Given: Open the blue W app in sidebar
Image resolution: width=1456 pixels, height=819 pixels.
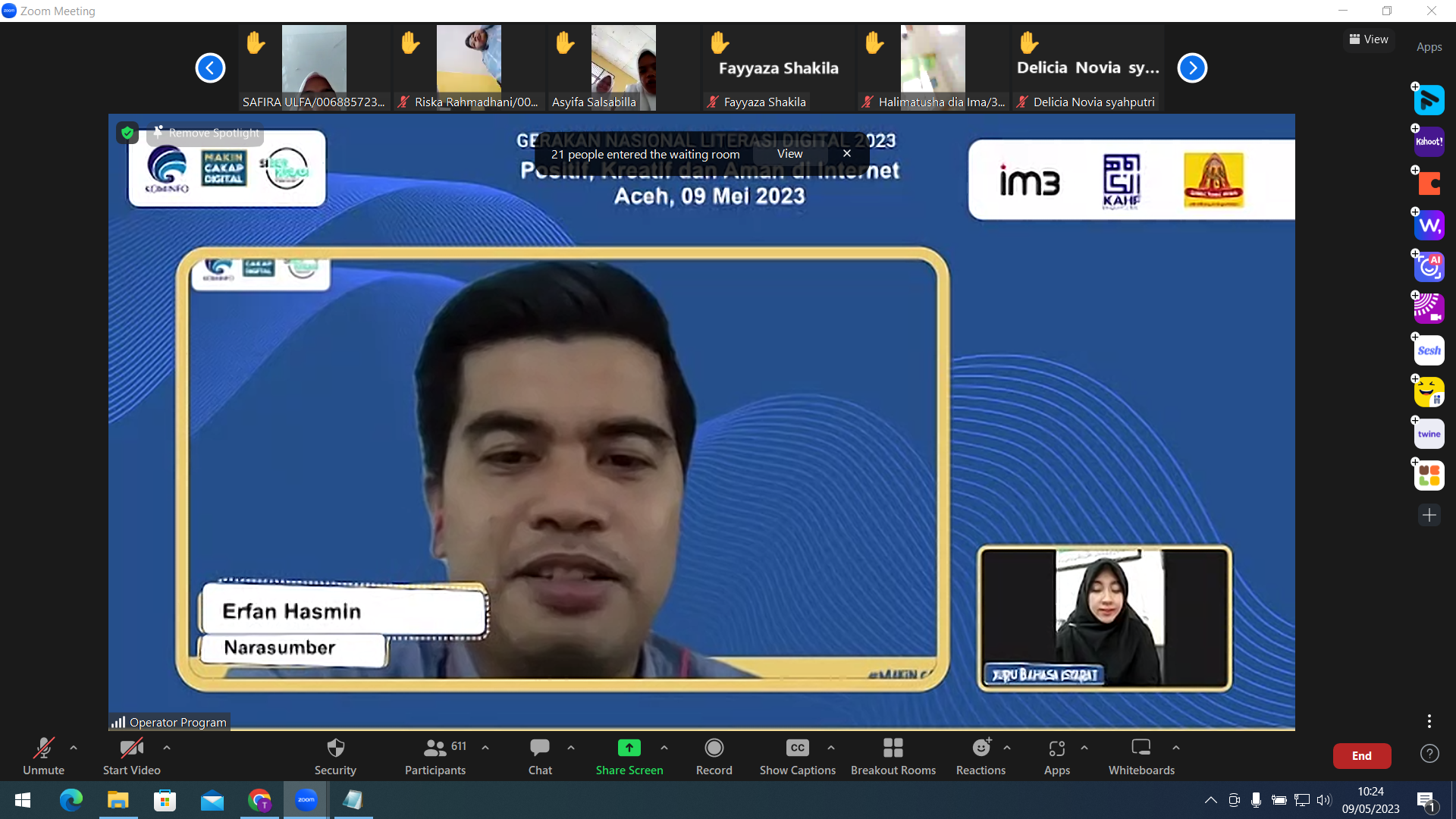Looking at the screenshot, I should (1429, 225).
